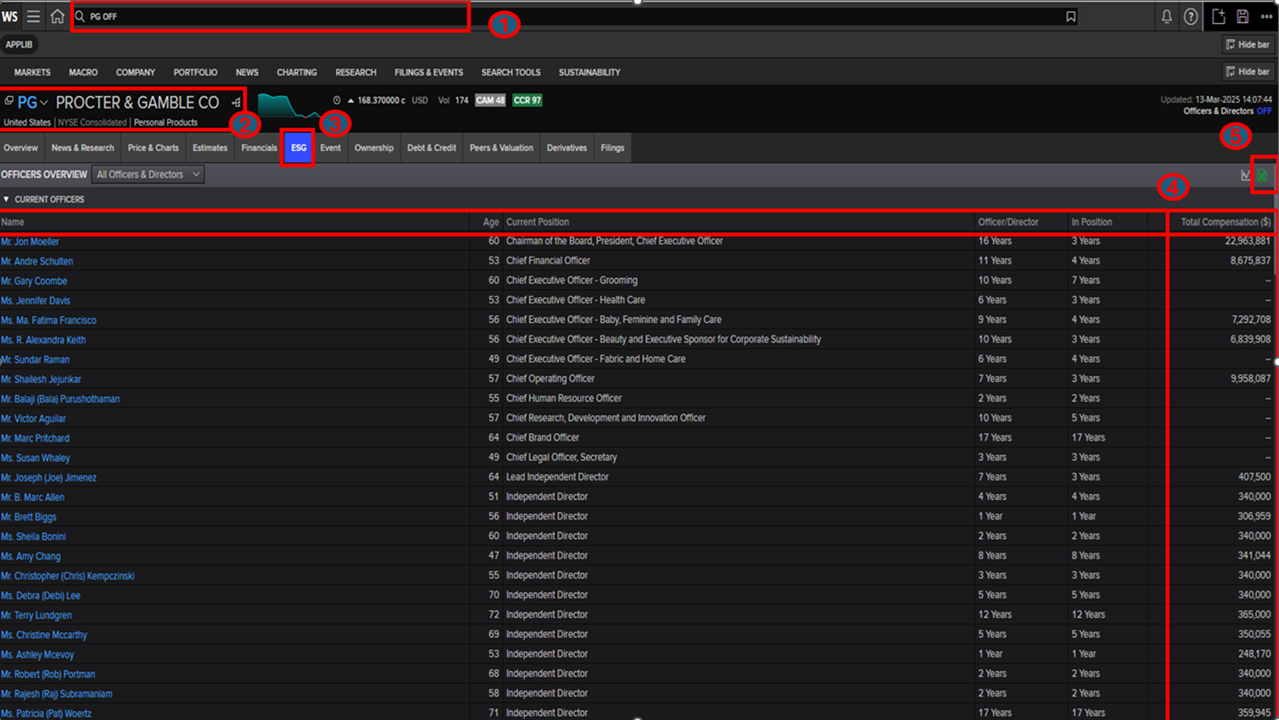
Task: Switch to the Peers & Valuation tab
Action: pos(501,148)
